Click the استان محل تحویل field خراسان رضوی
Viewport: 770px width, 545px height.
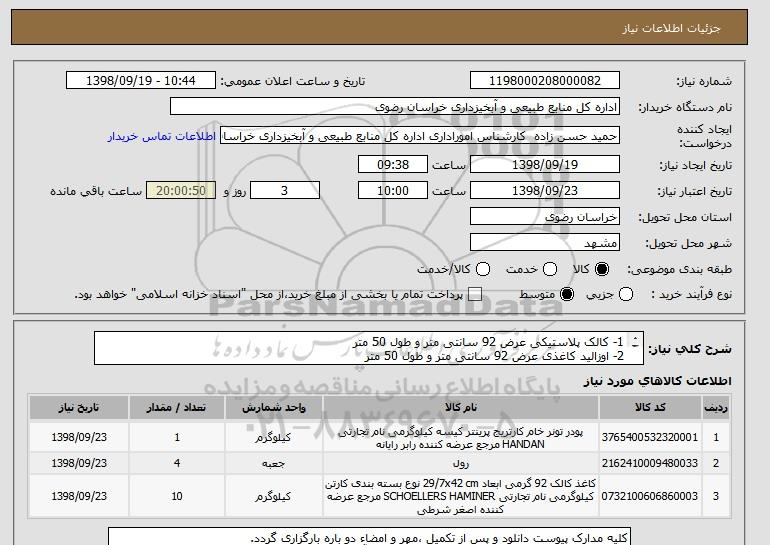click(545, 217)
